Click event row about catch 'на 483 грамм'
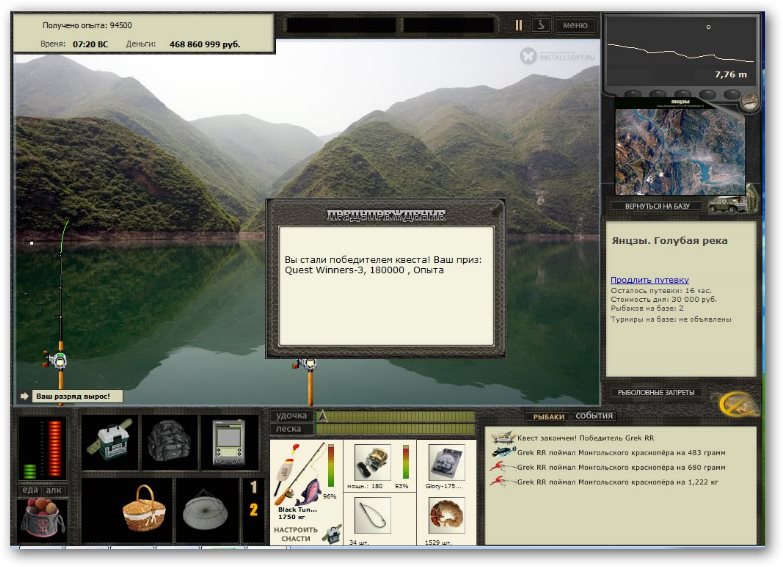 click(x=621, y=453)
